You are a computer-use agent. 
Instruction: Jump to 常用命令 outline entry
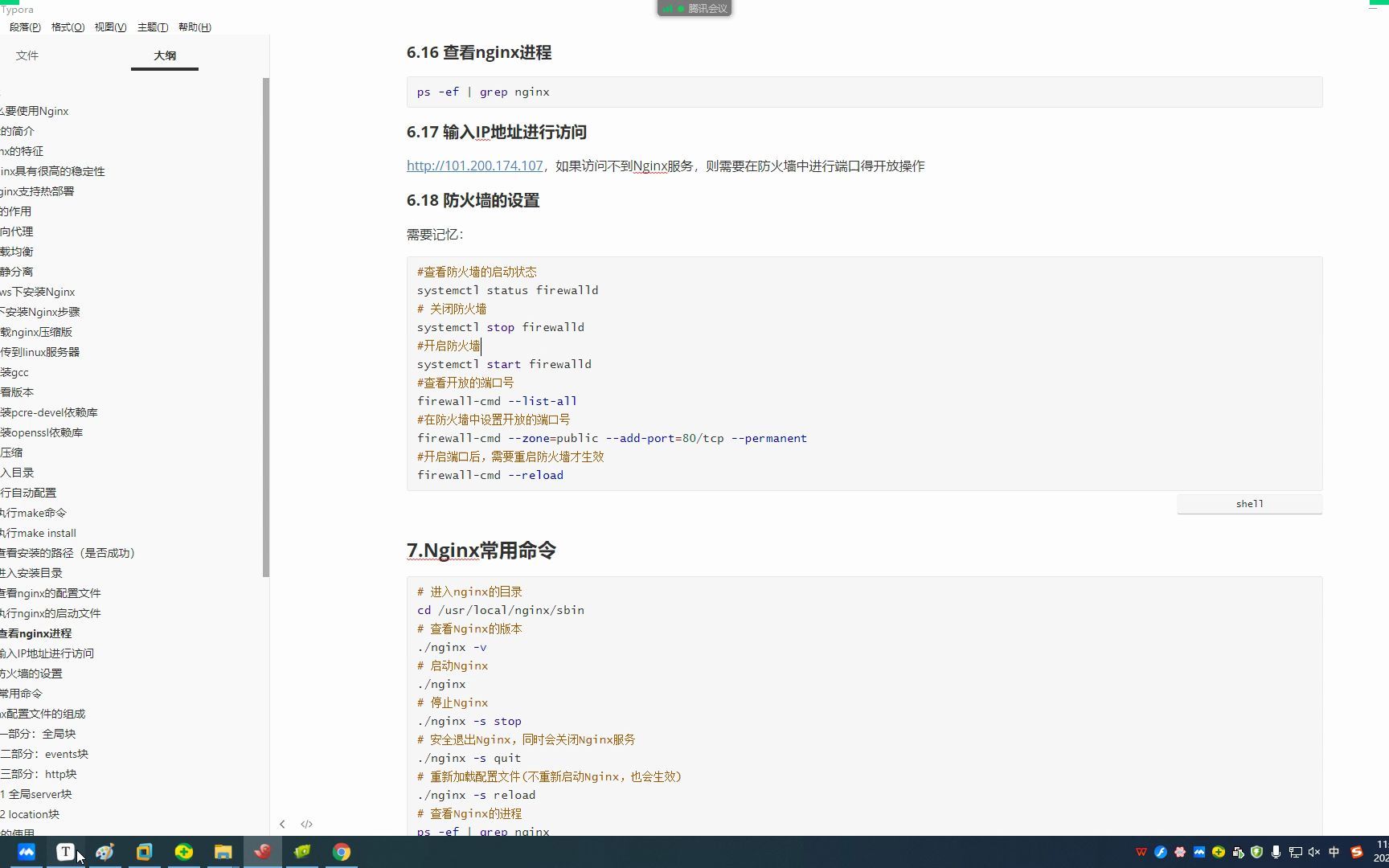point(21,694)
